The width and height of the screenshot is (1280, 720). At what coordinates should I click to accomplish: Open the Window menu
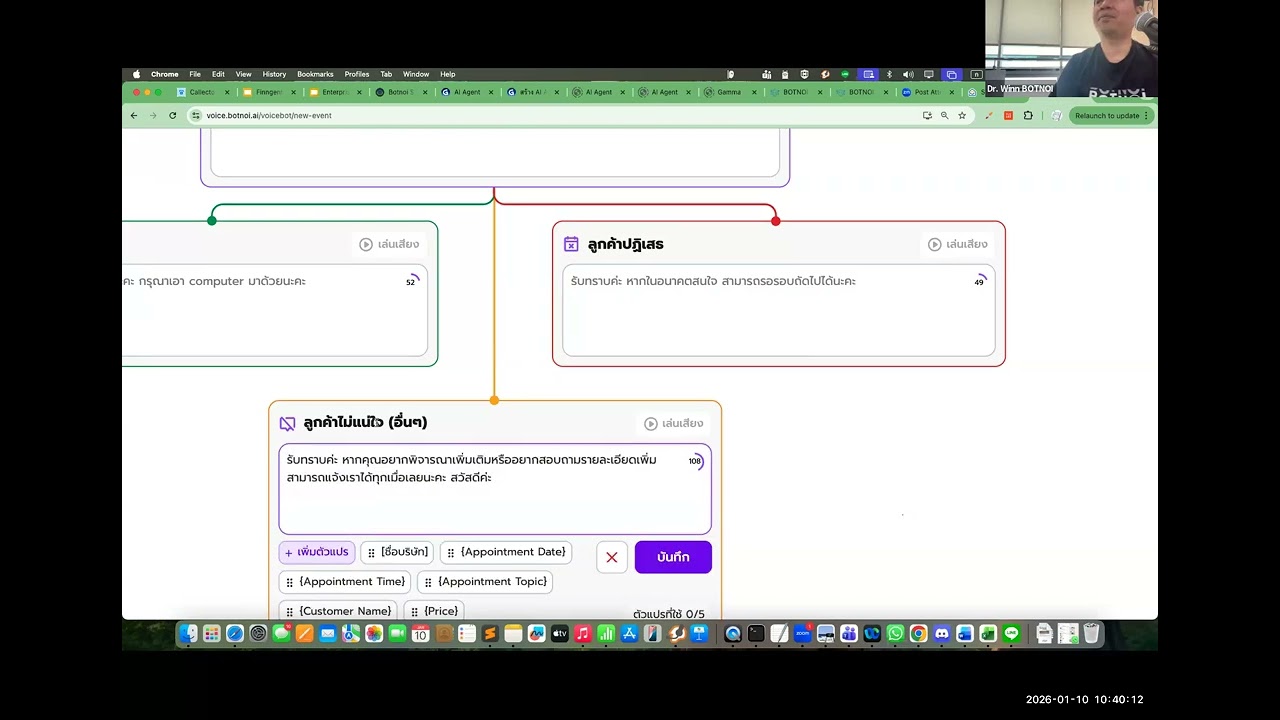click(x=416, y=74)
